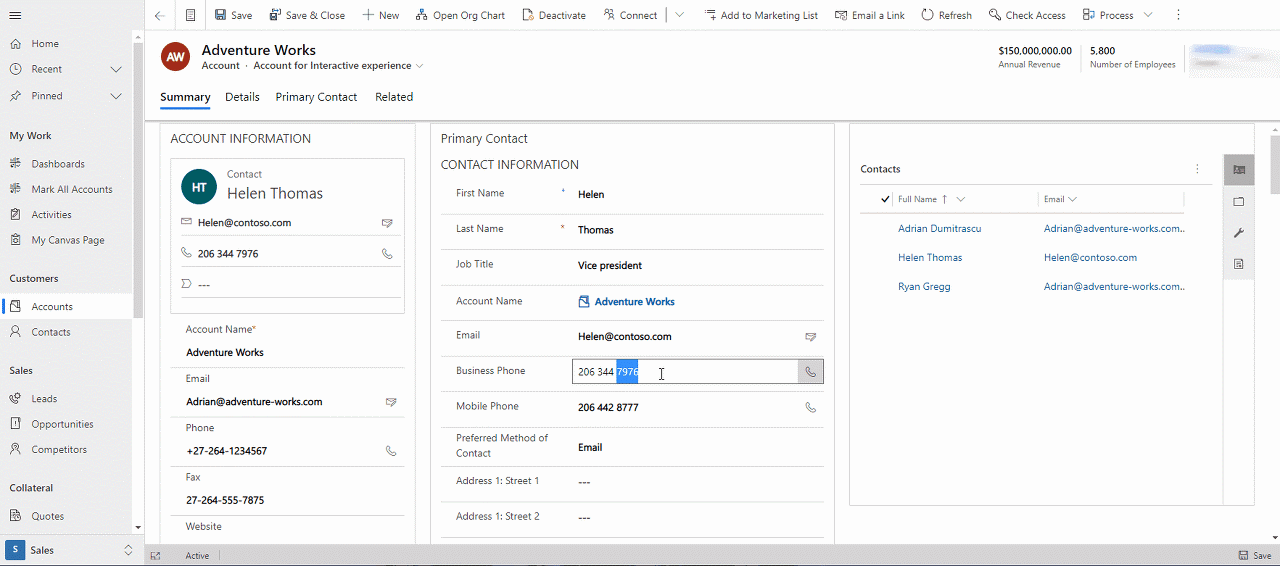
Task: Select Accounts in the sidebar
Action: pyautogui.click(x=66, y=307)
